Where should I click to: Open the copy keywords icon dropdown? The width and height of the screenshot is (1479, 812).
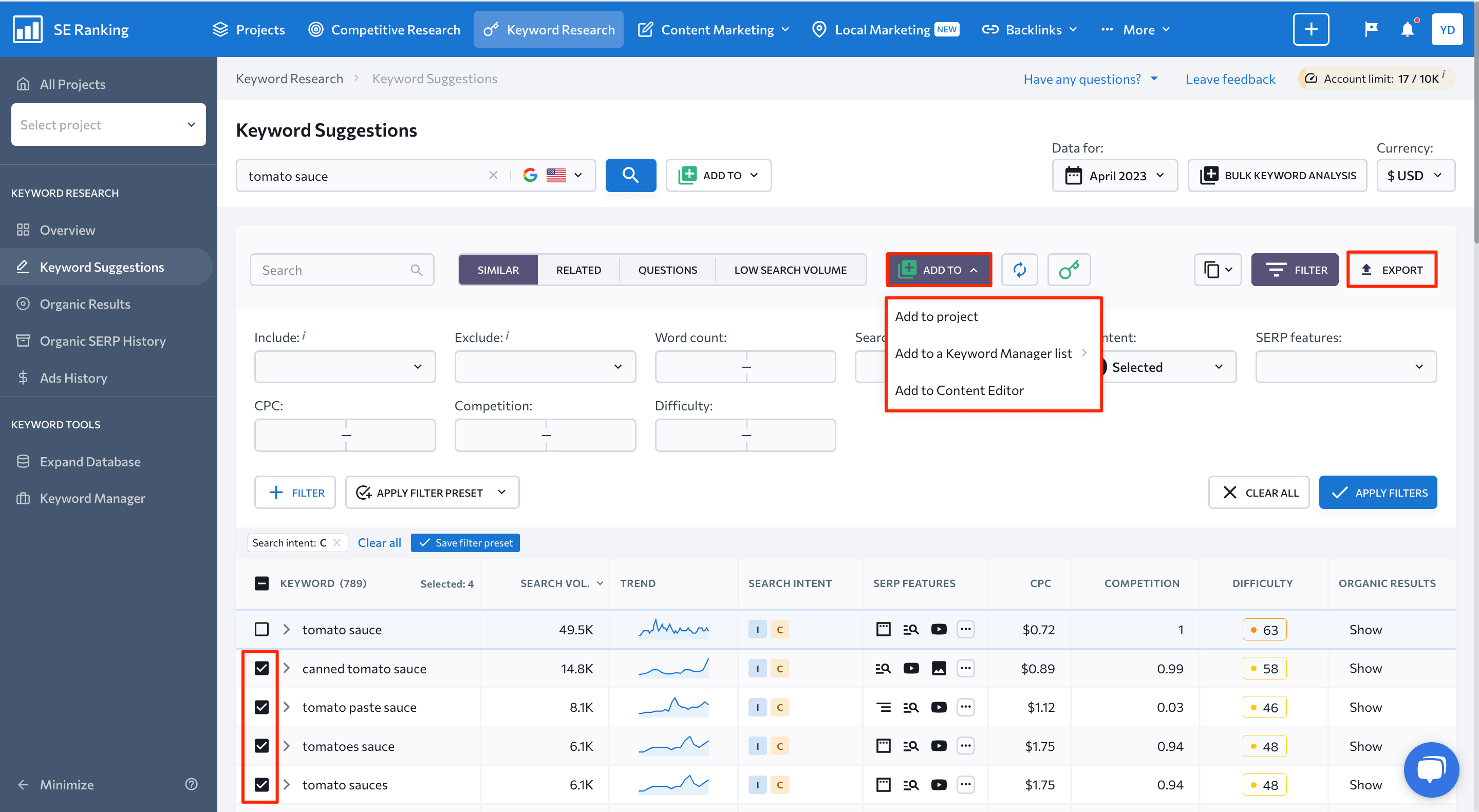(1218, 270)
